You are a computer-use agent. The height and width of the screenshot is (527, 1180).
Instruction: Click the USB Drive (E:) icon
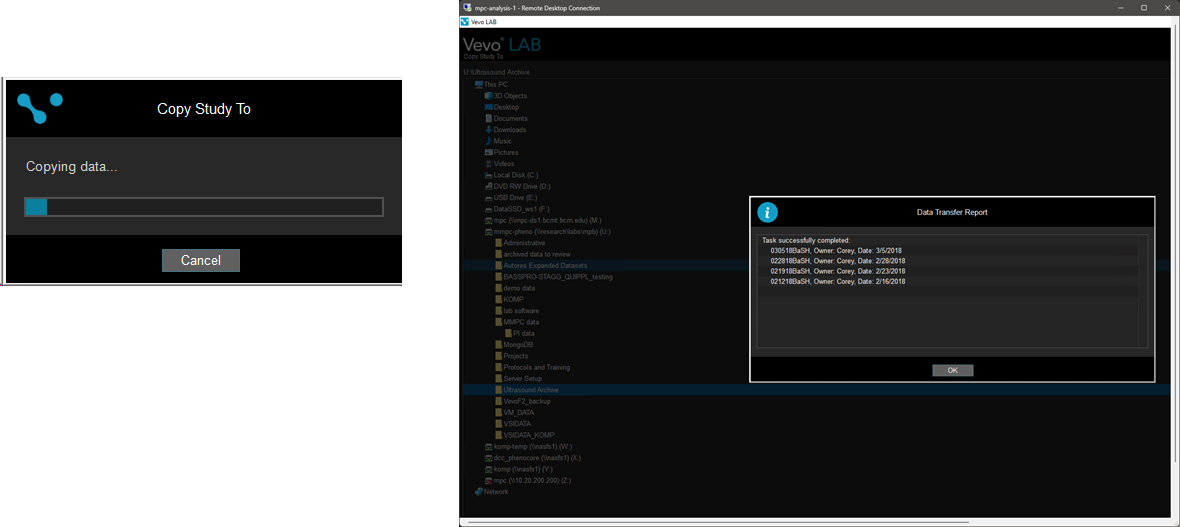(488, 197)
